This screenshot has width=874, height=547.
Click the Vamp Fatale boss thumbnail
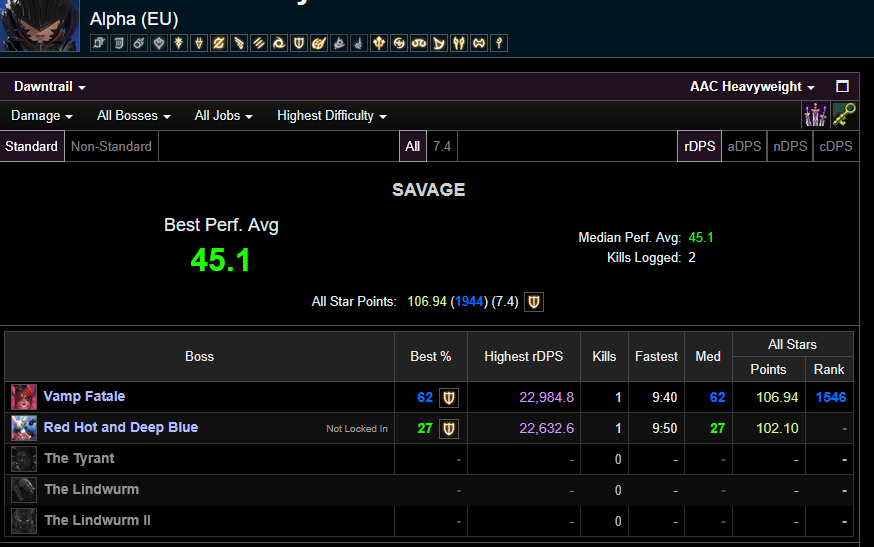pos(24,397)
